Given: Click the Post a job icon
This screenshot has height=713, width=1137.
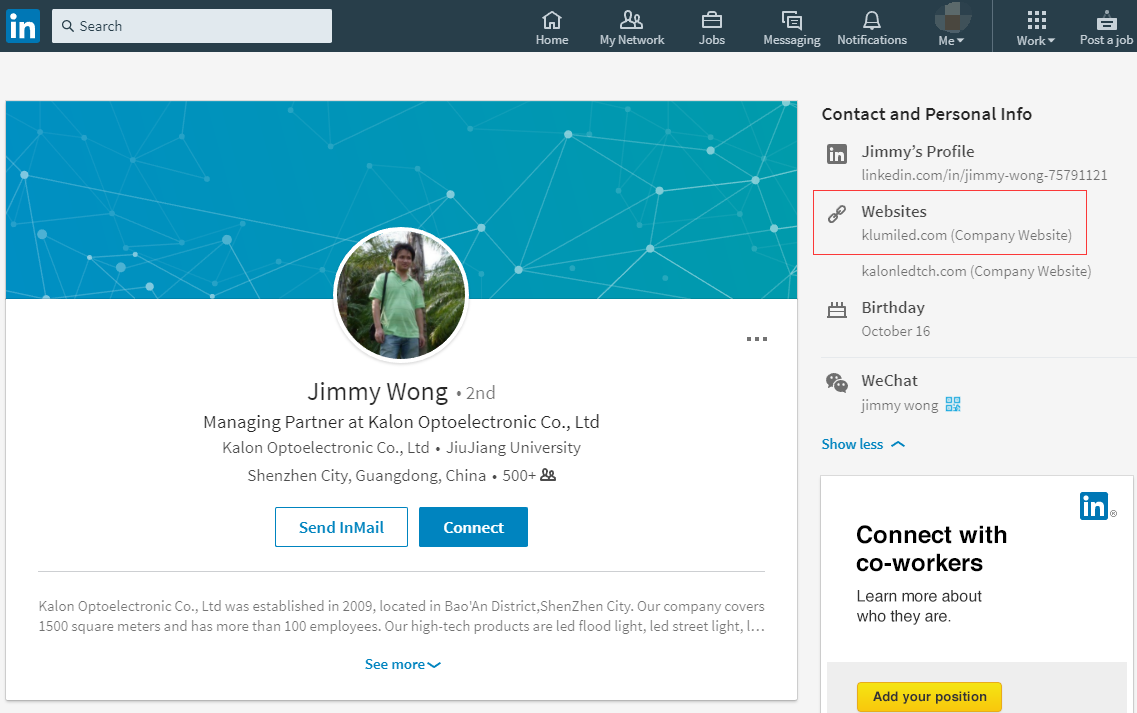Looking at the screenshot, I should point(1106,20).
